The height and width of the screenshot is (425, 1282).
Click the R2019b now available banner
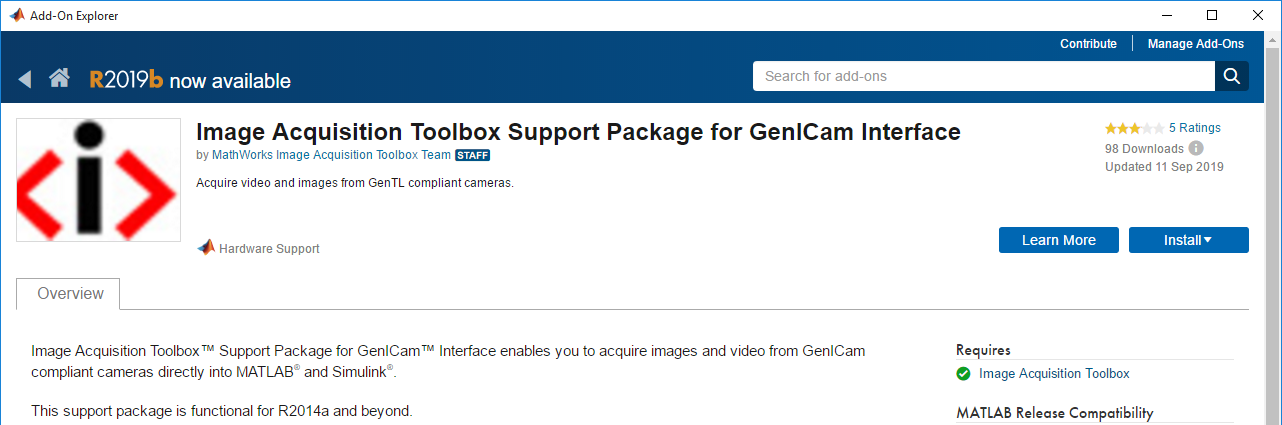click(190, 80)
